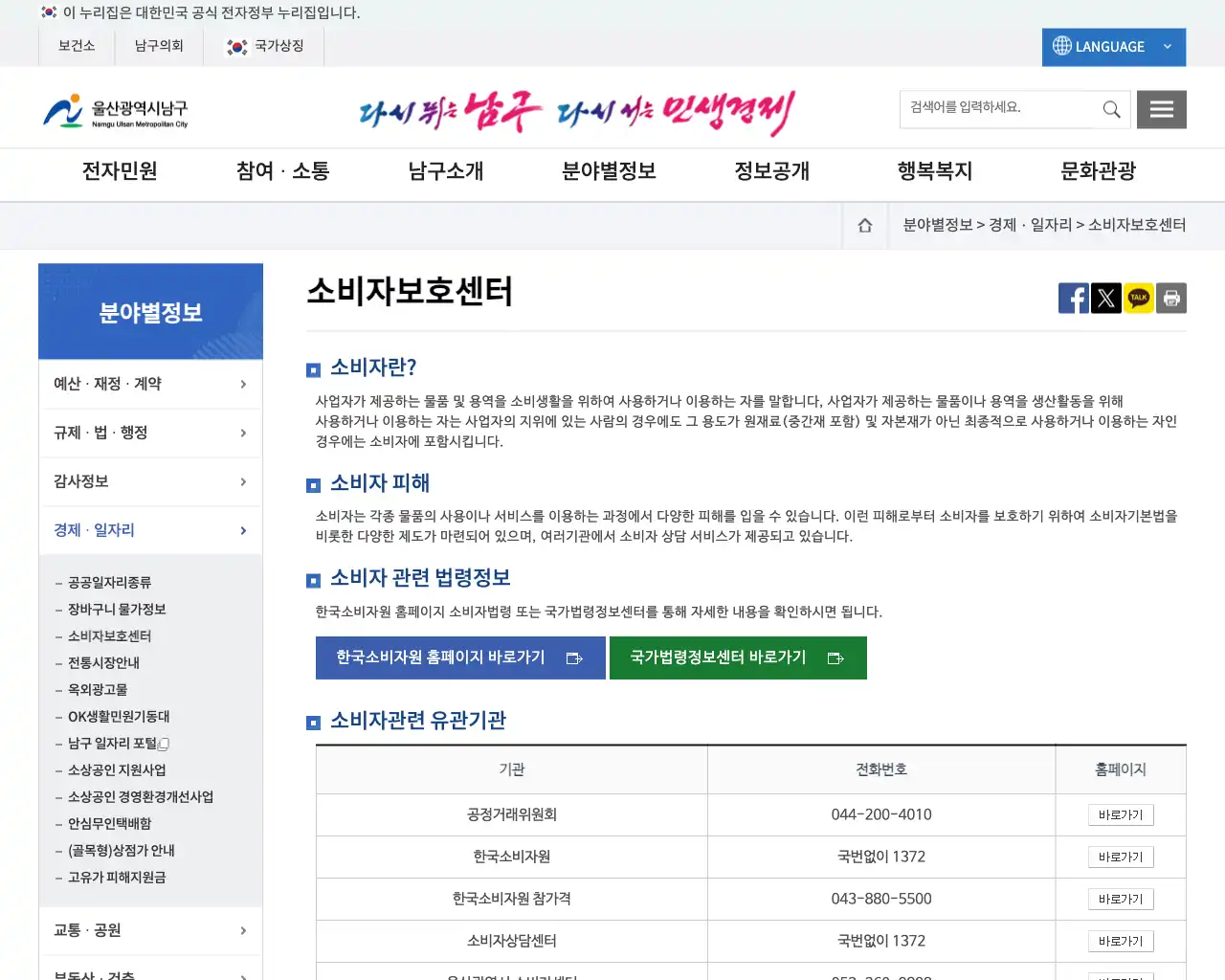The height and width of the screenshot is (980, 1225).
Task: Open the 전자민원 main menu
Action: [x=120, y=171]
